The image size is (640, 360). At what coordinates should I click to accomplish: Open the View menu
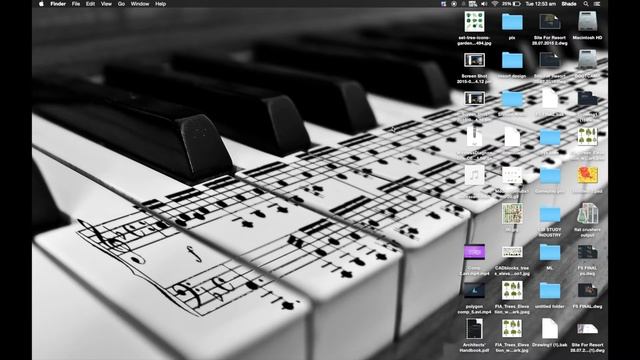(x=106, y=4)
